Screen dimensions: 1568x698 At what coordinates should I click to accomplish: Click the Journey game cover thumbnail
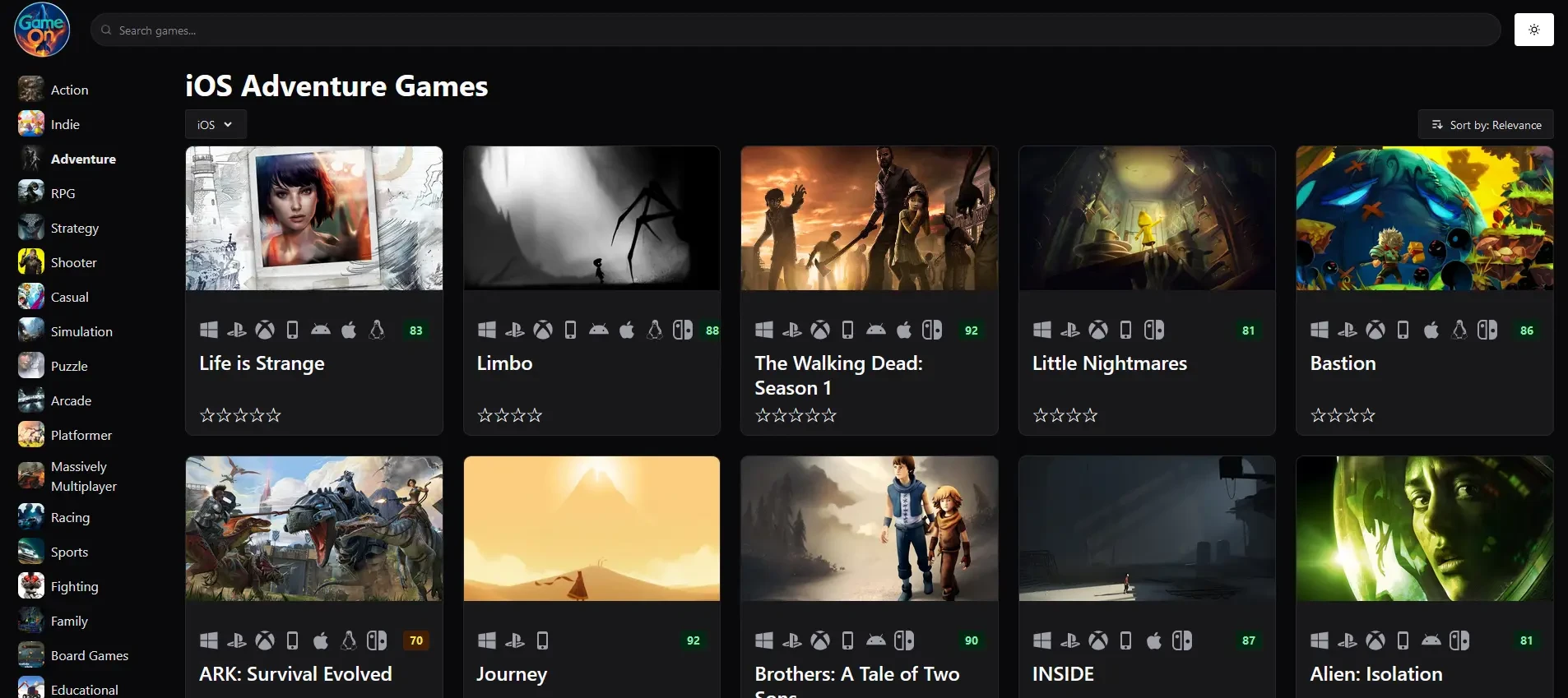coord(591,529)
